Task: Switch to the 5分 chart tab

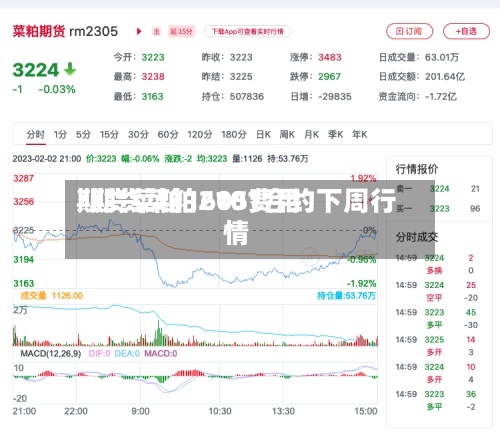Action: (x=83, y=134)
